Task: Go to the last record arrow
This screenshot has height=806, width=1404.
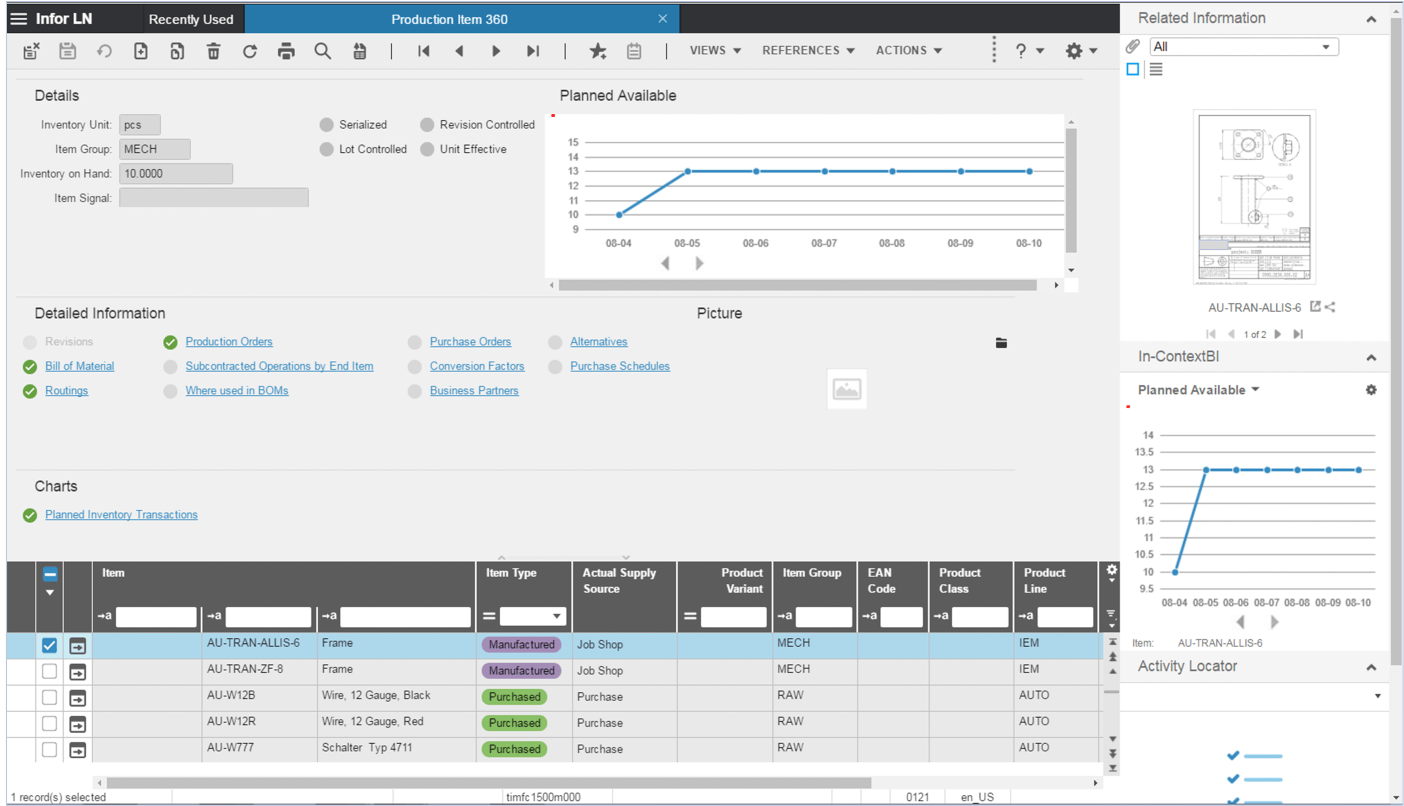Action: click(533, 51)
